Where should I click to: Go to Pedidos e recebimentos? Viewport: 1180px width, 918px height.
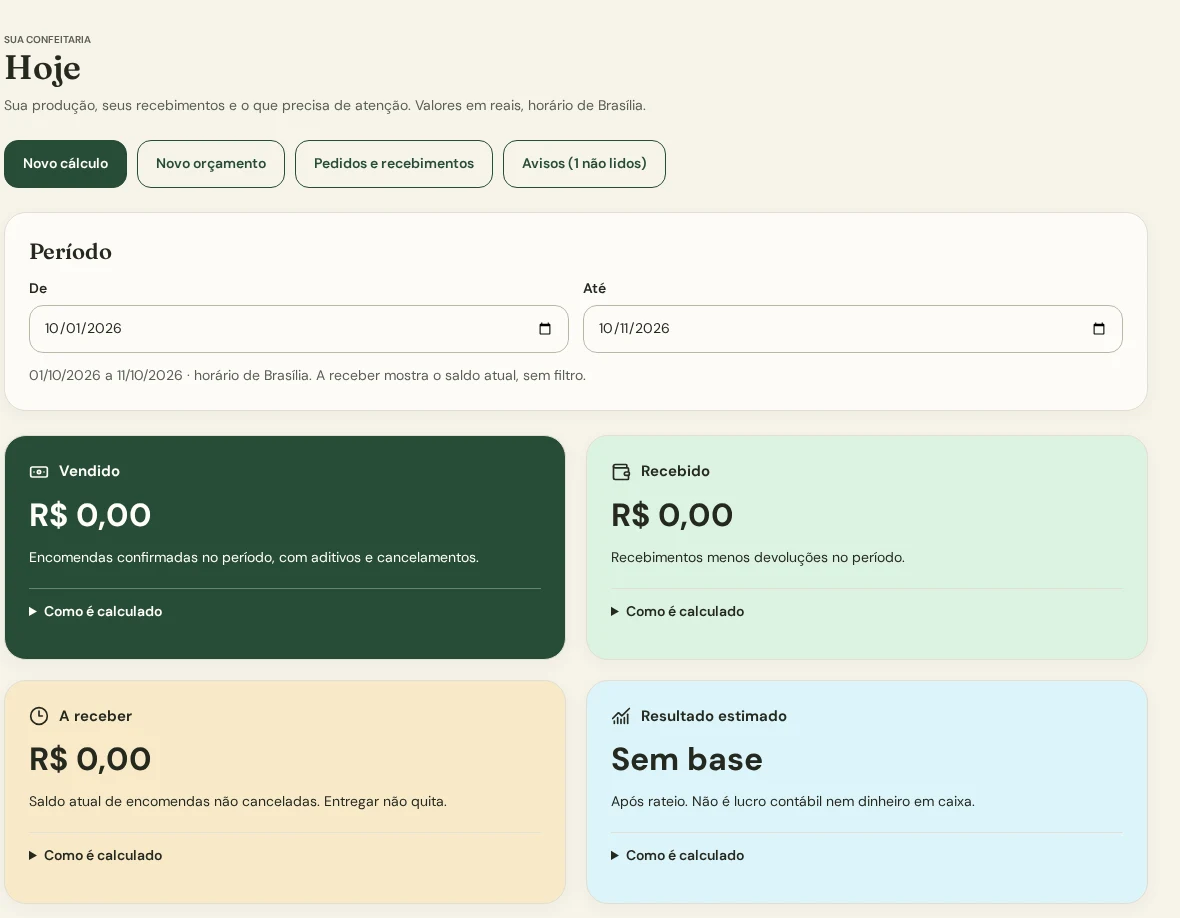394,164
